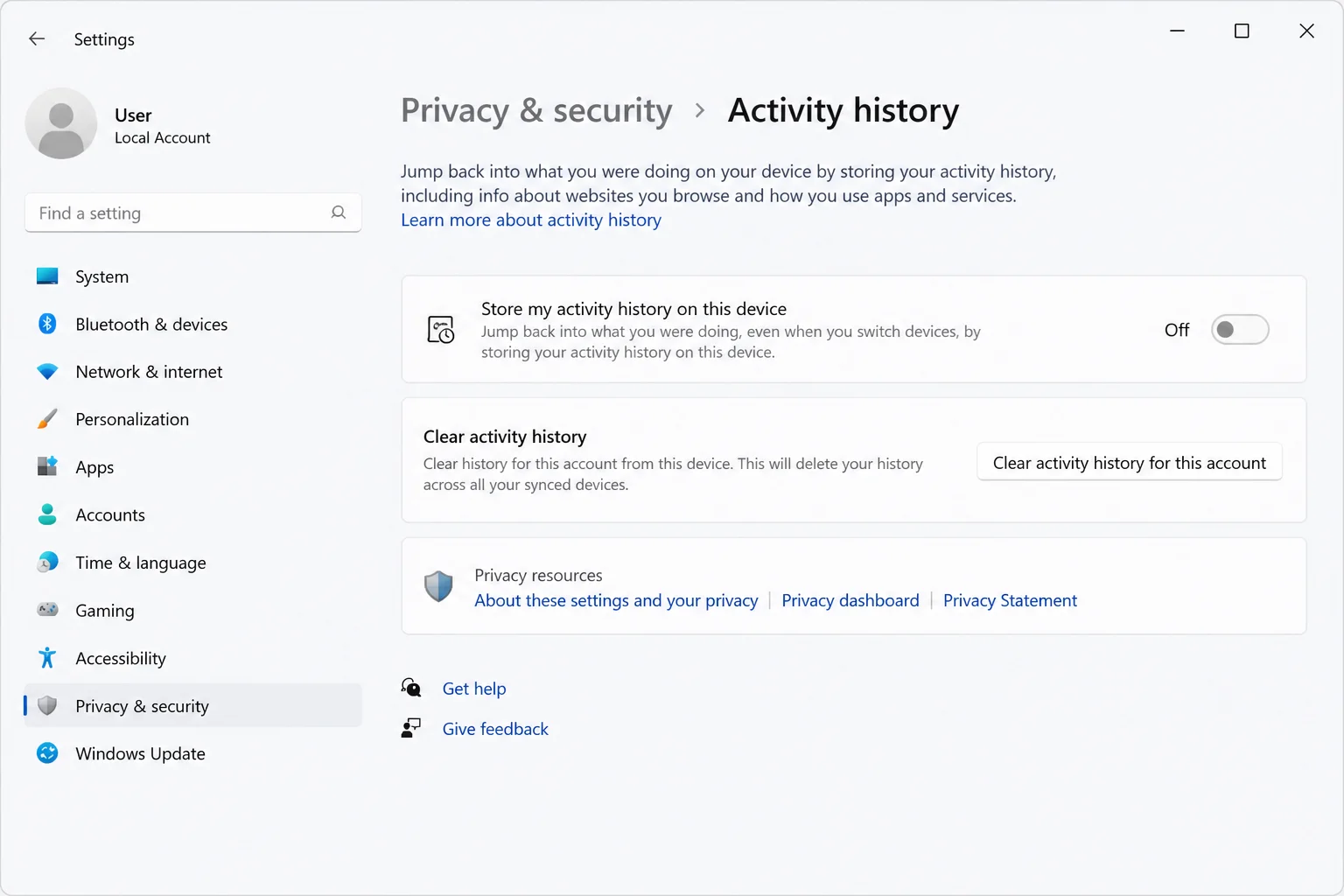Viewport: 1344px width, 896px height.
Task: Minimize the Settings window
Action: pyautogui.click(x=1178, y=31)
